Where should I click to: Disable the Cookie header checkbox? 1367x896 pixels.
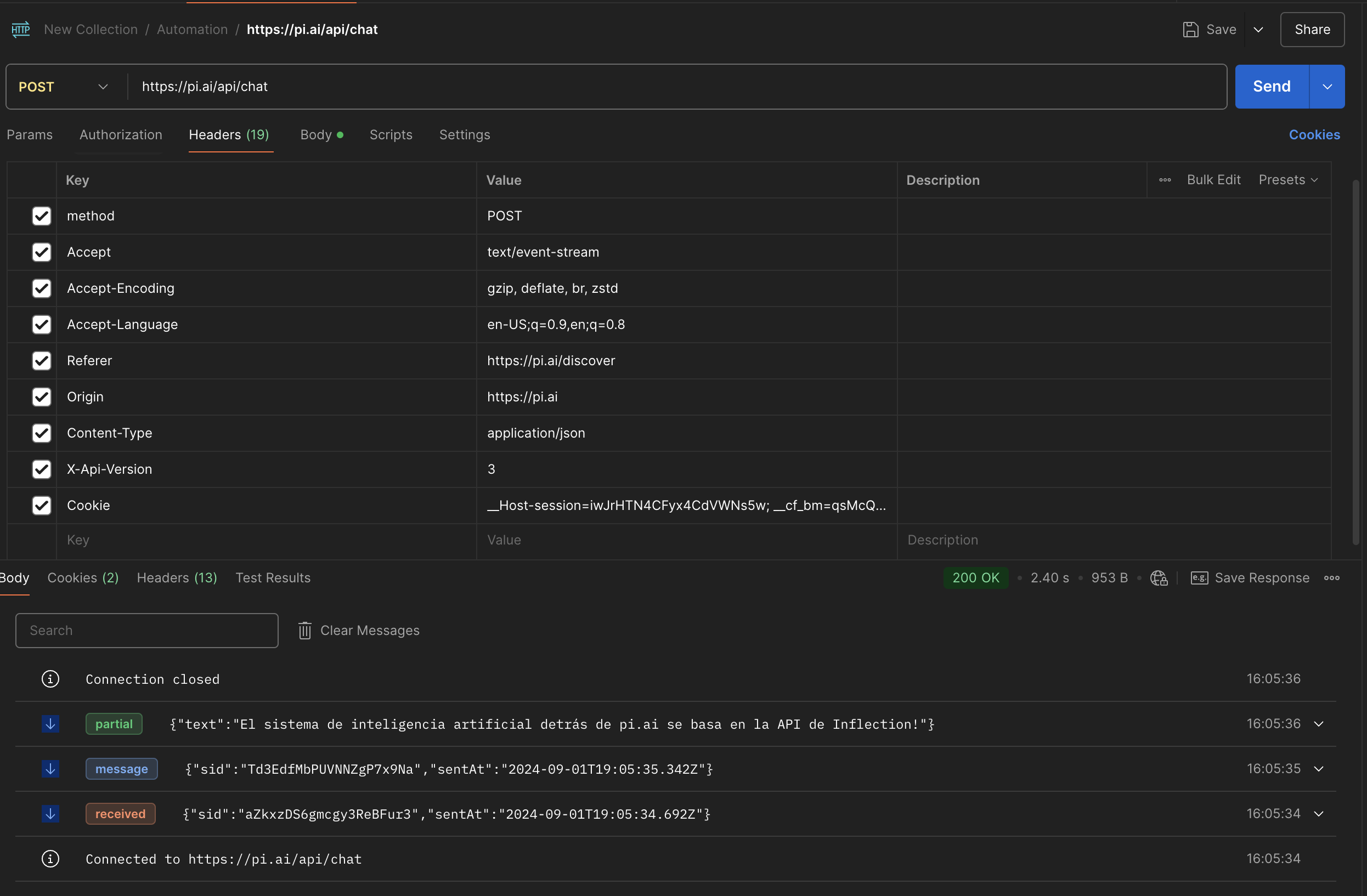coord(41,505)
